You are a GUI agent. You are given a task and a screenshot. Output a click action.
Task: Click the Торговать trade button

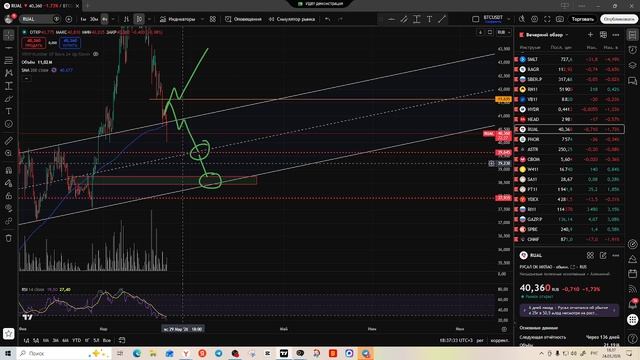(x=582, y=19)
